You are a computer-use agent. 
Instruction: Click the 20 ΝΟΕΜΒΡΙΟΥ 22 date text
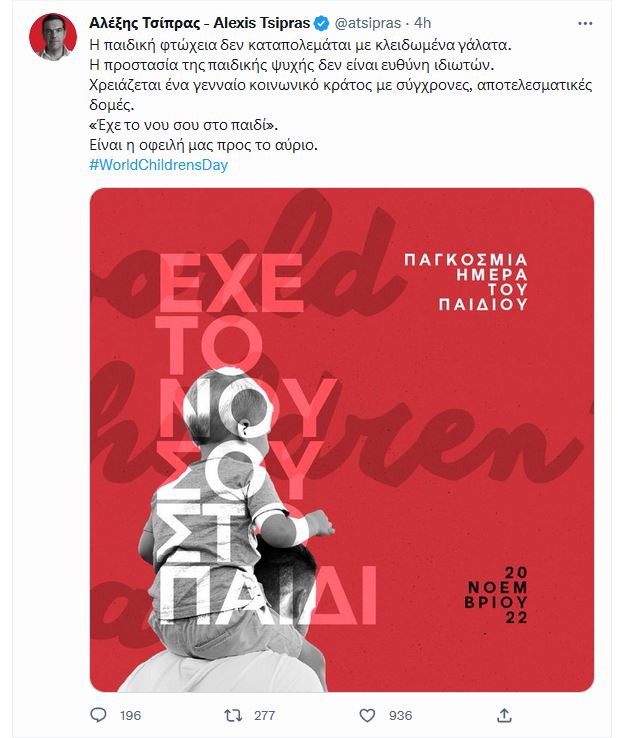(496, 595)
